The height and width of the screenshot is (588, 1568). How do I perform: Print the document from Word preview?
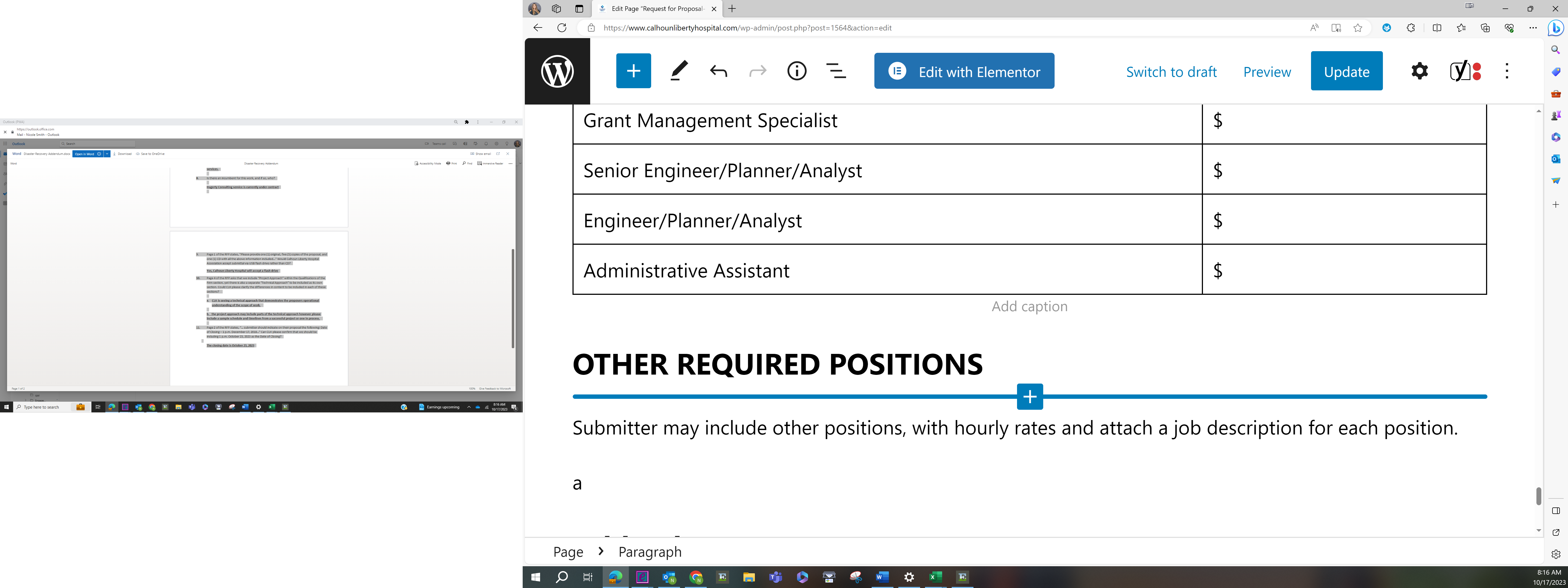click(452, 163)
